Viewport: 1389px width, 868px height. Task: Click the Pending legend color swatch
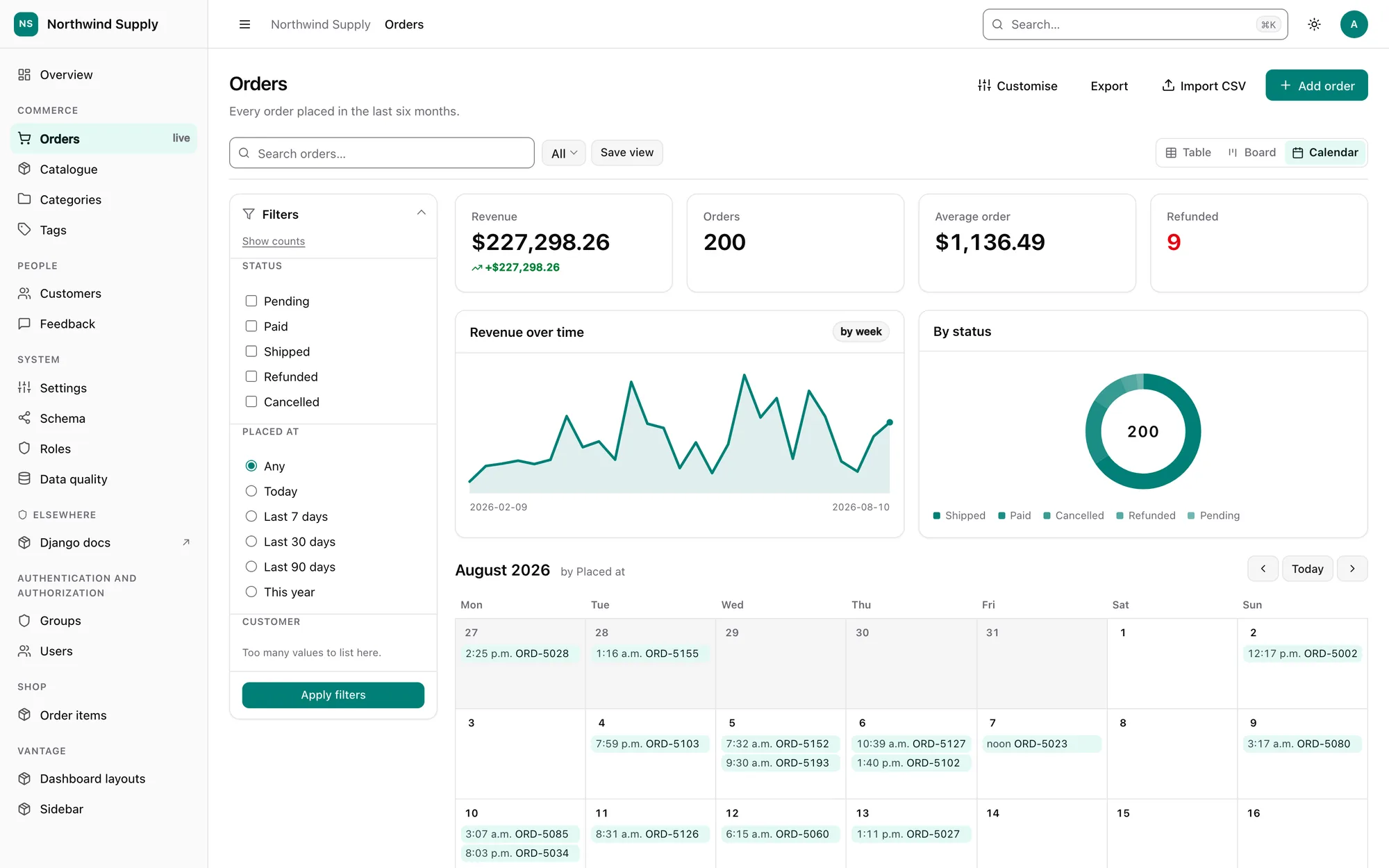(x=1191, y=515)
